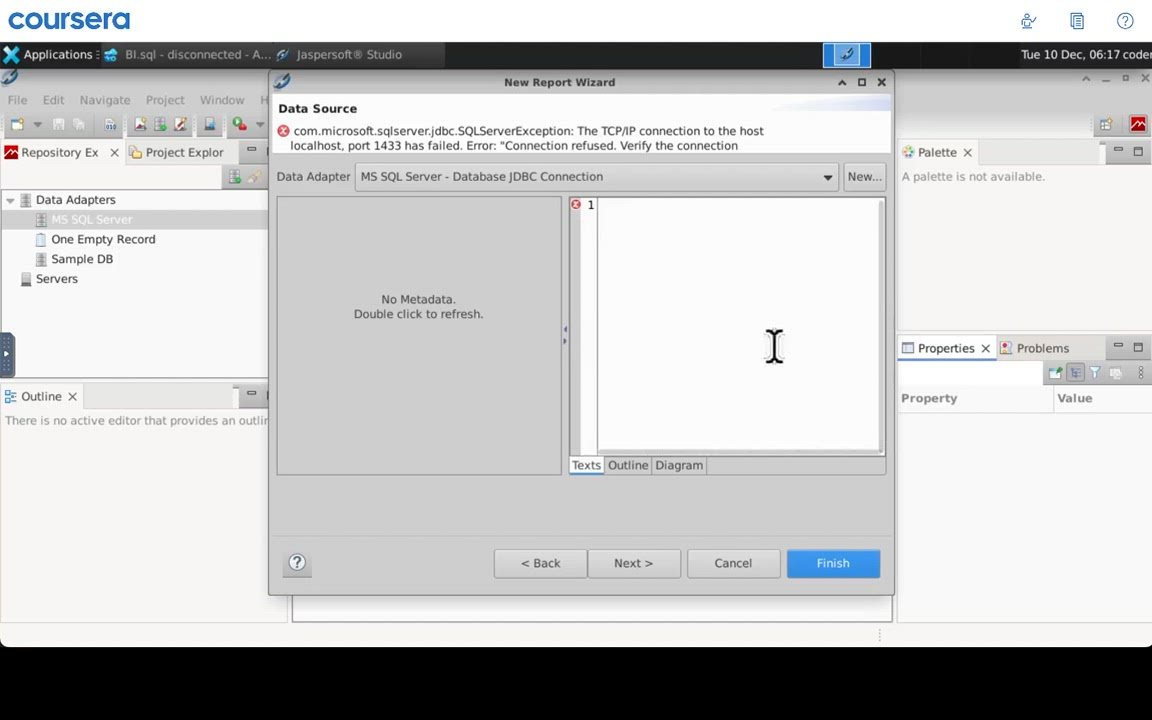Minimize the Palette panel

point(1118,150)
